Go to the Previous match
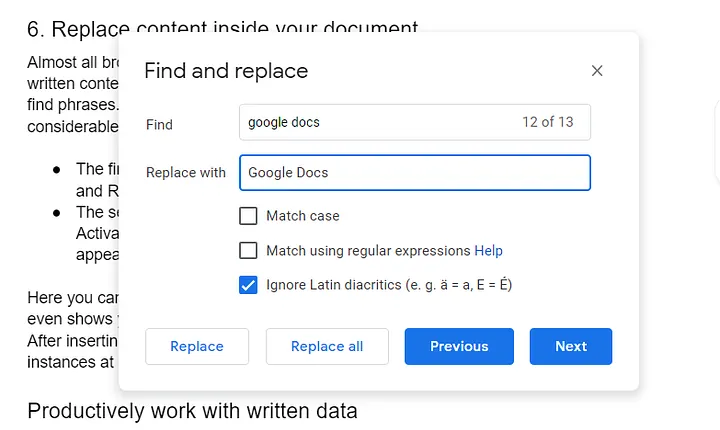This screenshot has width=720, height=430. coord(459,346)
